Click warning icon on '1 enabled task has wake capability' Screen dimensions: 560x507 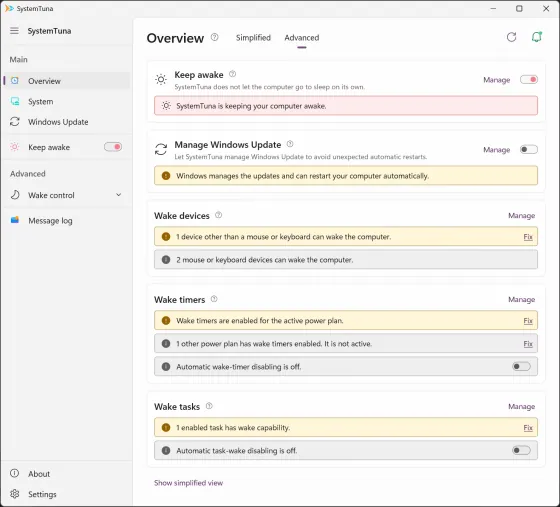coord(166,427)
